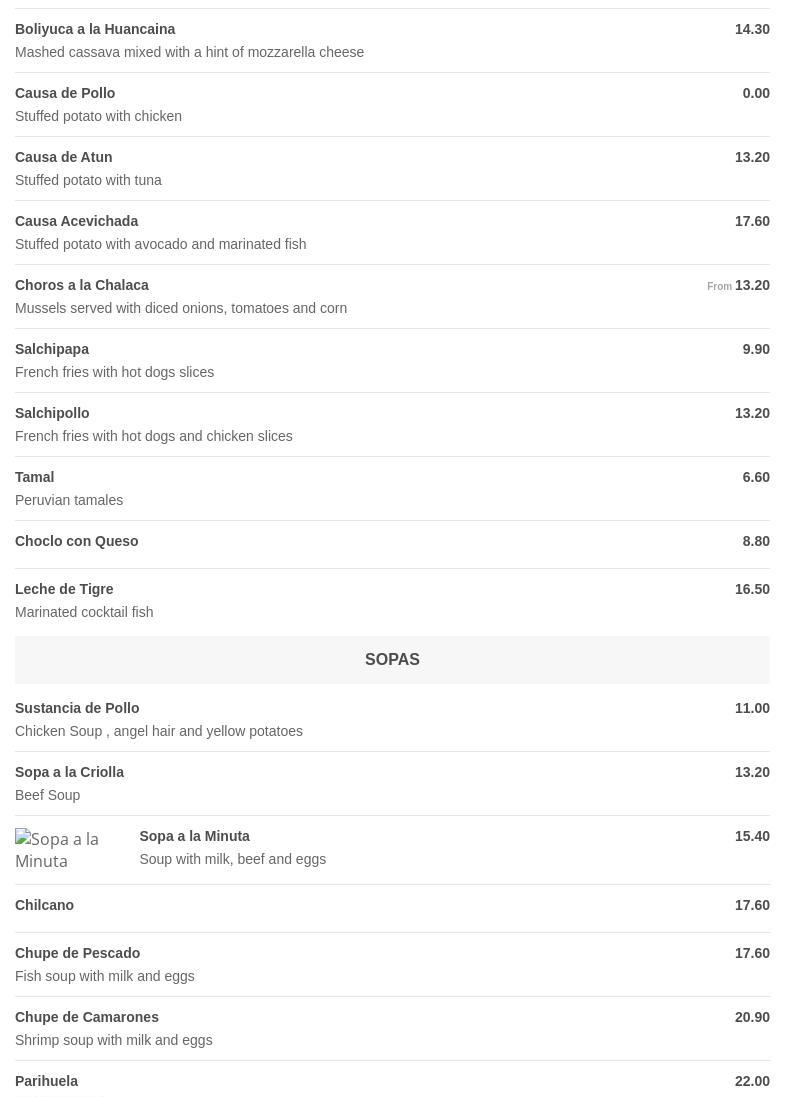Choose Causa Acevichada from the menu
The image size is (785, 1097).
[77, 221]
